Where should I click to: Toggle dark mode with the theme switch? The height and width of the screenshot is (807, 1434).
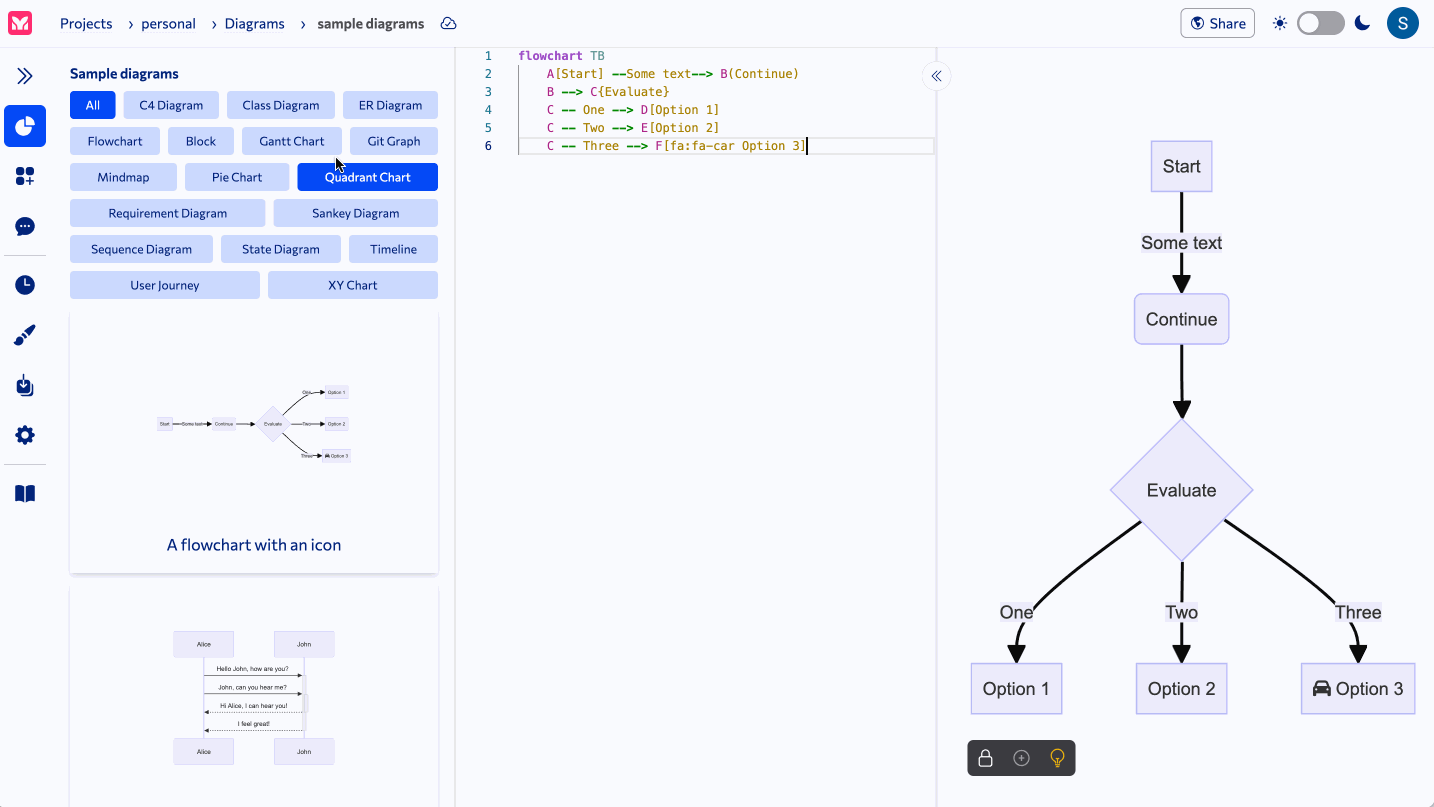tap(1320, 22)
